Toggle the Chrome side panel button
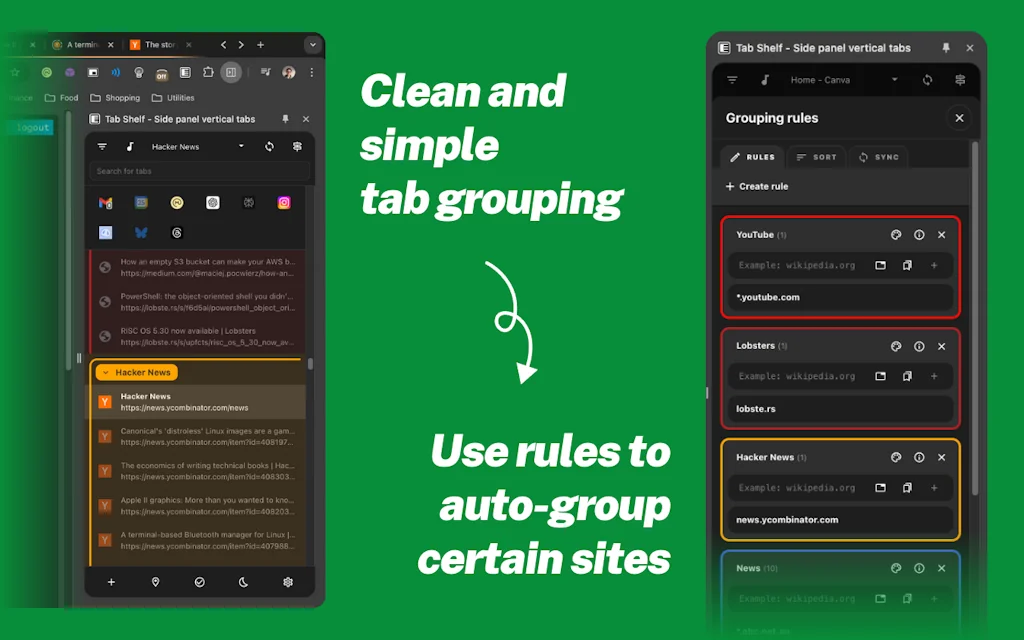1024x640 pixels. click(x=231, y=72)
